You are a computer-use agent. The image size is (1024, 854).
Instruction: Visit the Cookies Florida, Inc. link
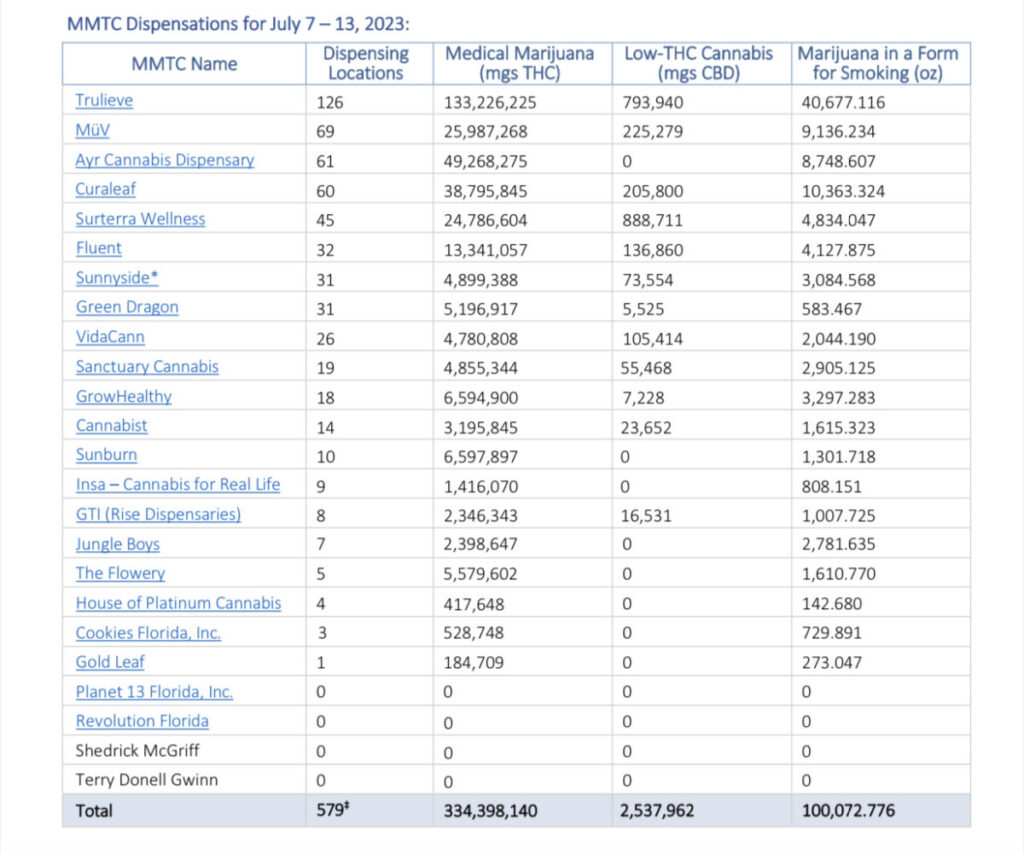coord(148,633)
